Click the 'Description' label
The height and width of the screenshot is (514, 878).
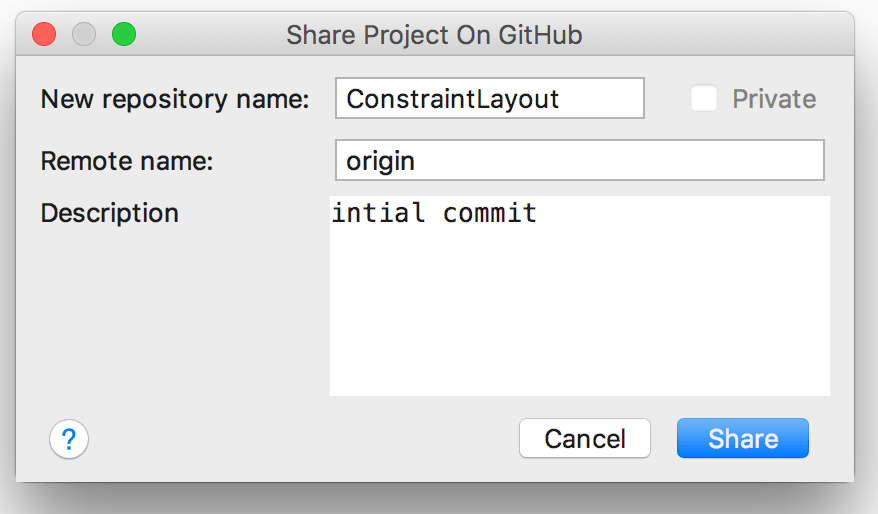tap(110, 213)
